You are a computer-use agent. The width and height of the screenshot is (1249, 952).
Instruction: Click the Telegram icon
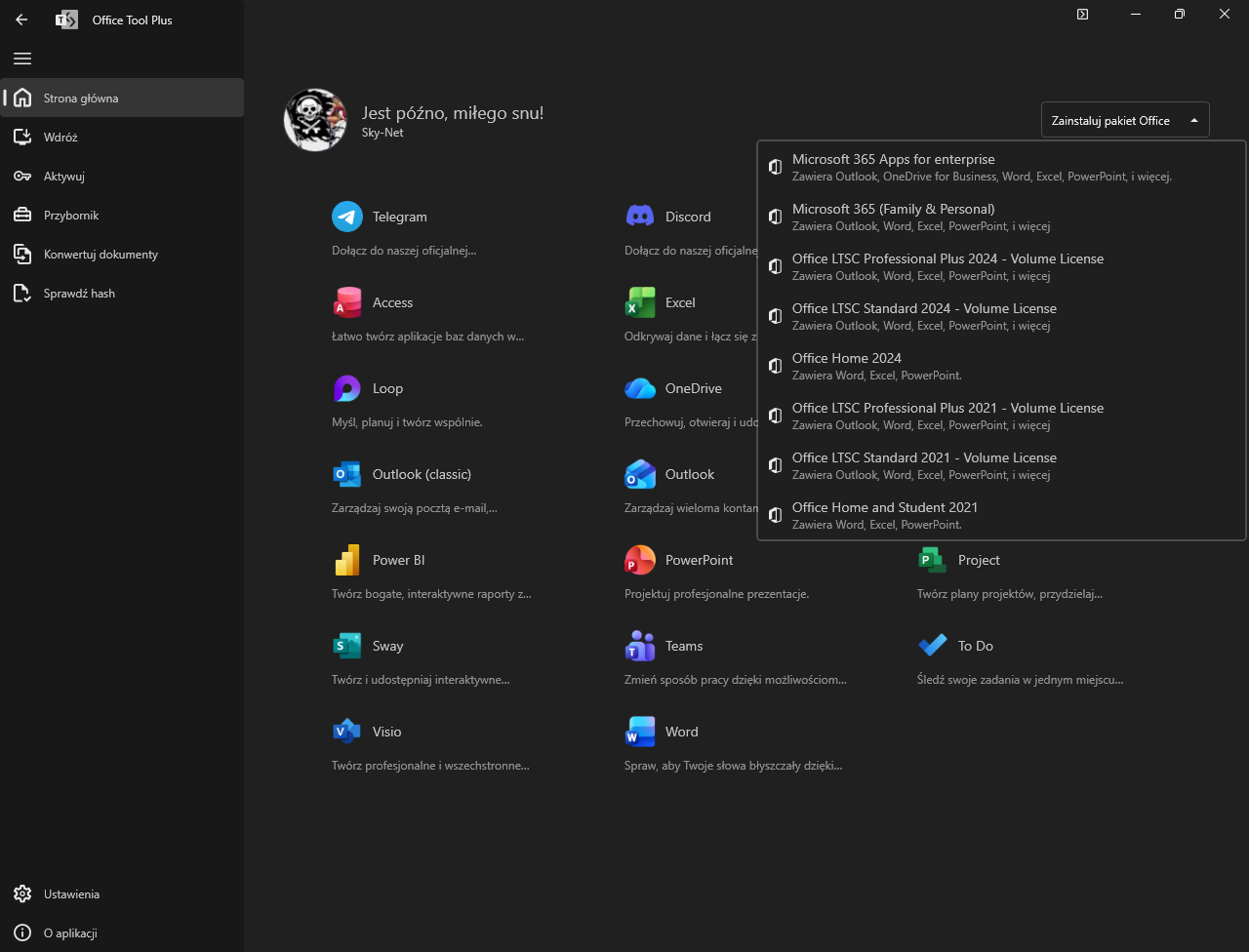[347, 217]
